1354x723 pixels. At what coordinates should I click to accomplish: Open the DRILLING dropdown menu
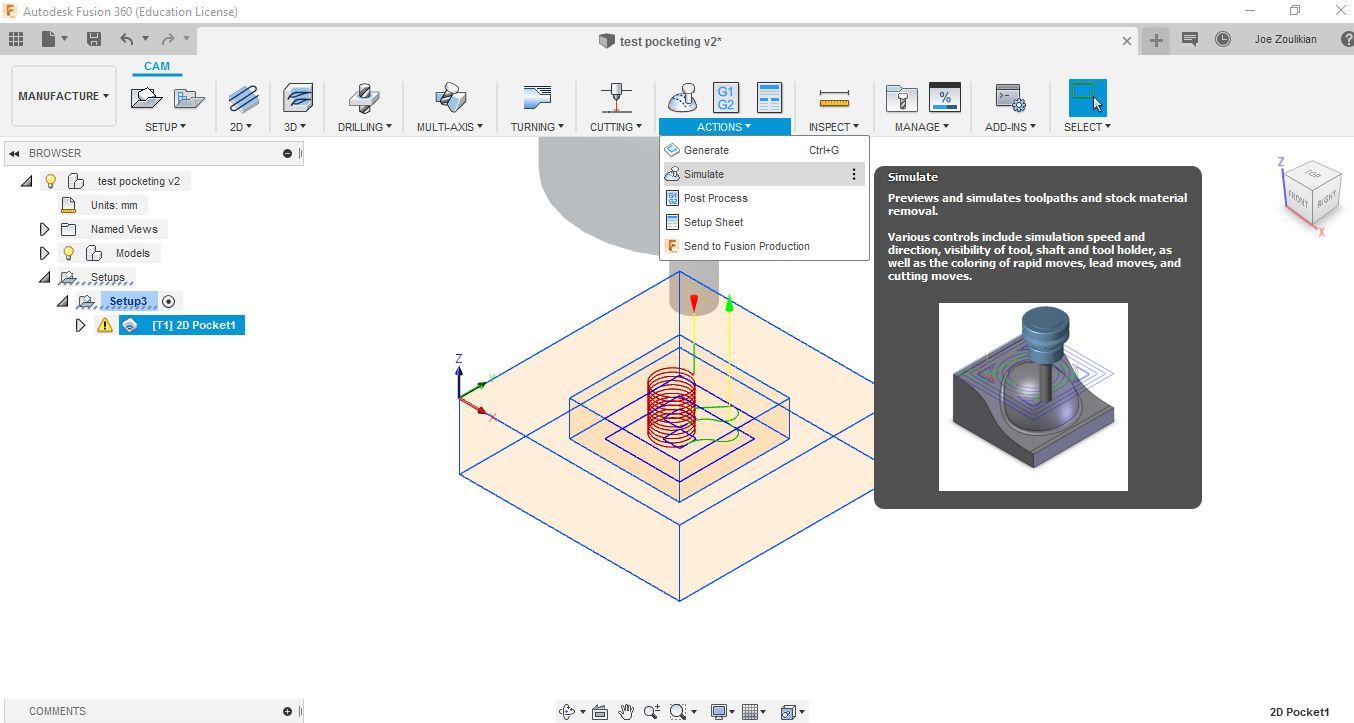coord(364,127)
